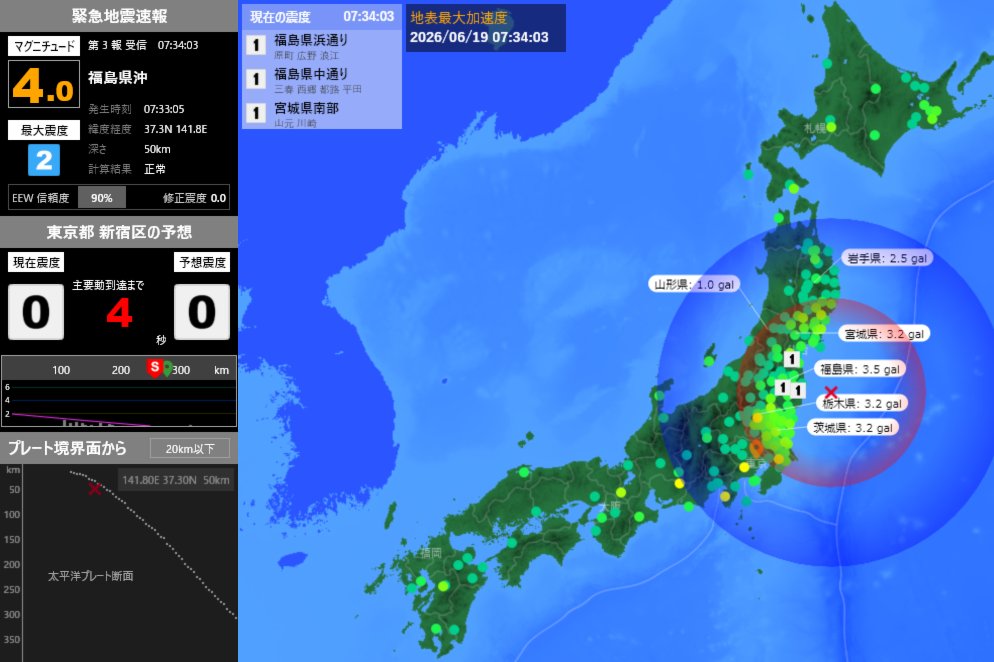Click the マグニチュード label

click(x=44, y=46)
